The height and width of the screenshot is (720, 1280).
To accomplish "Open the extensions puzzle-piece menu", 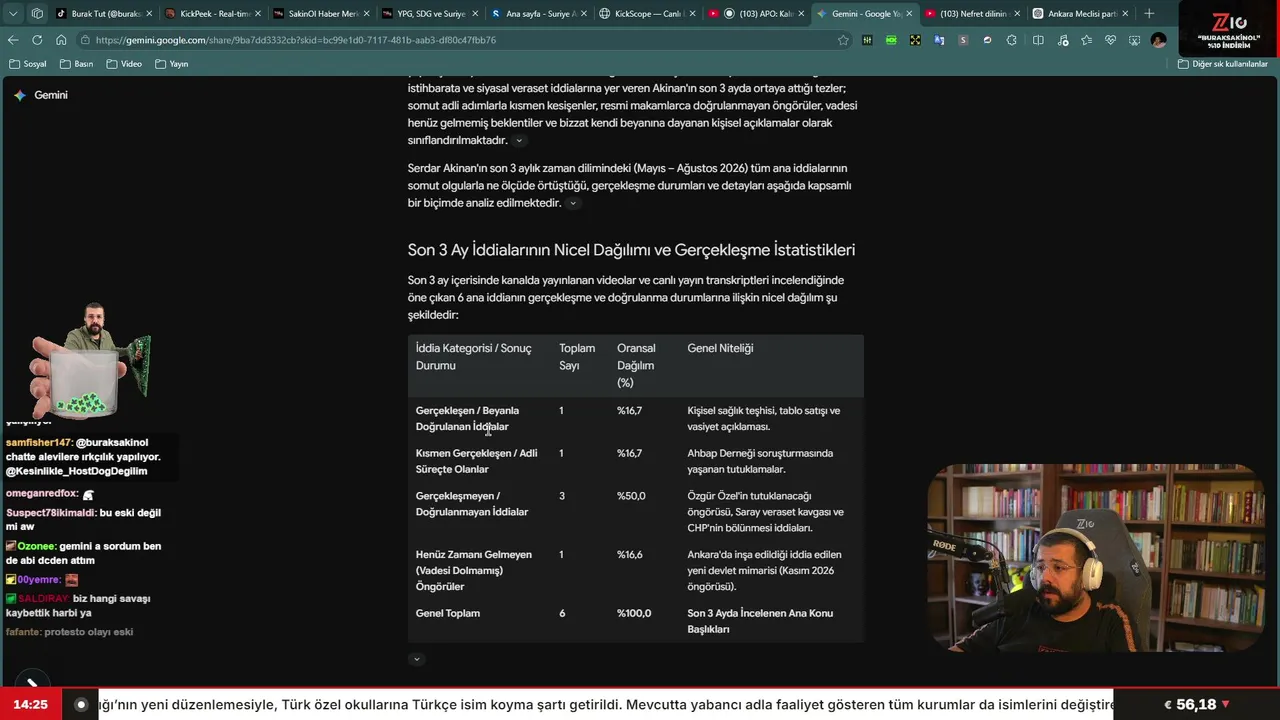I will (x=1012, y=40).
